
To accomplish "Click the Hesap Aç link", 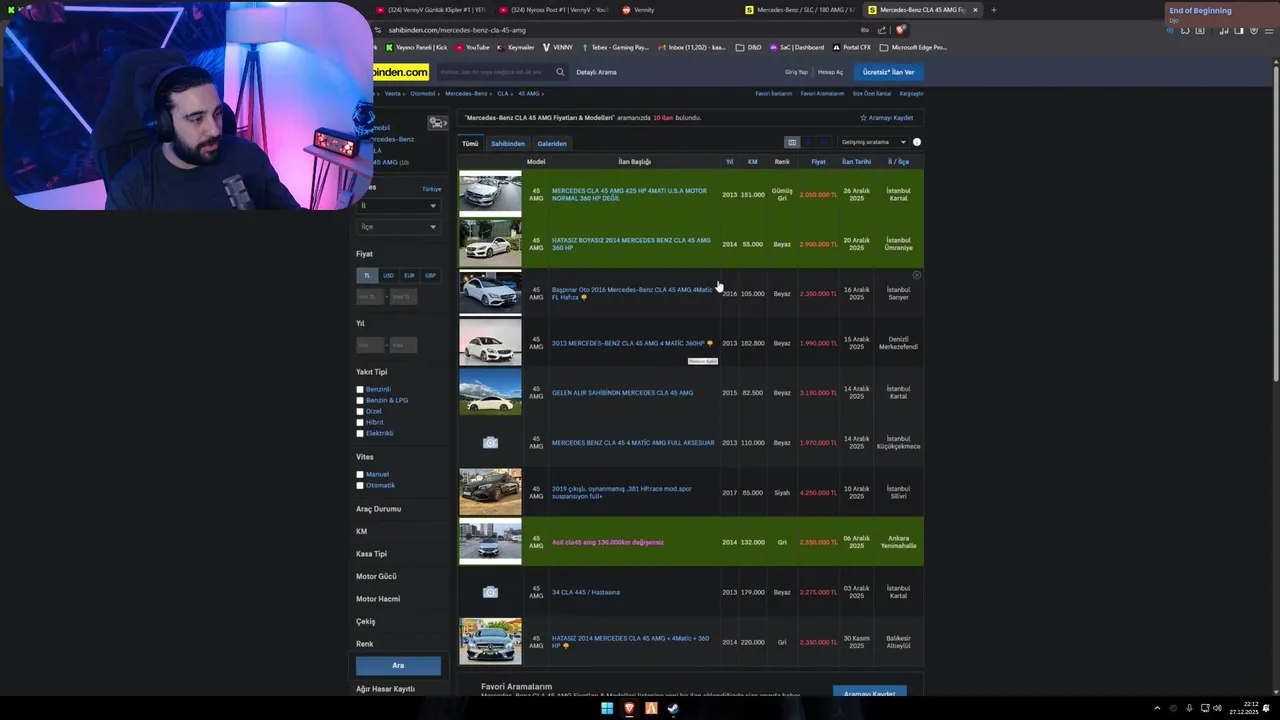I will pos(830,72).
